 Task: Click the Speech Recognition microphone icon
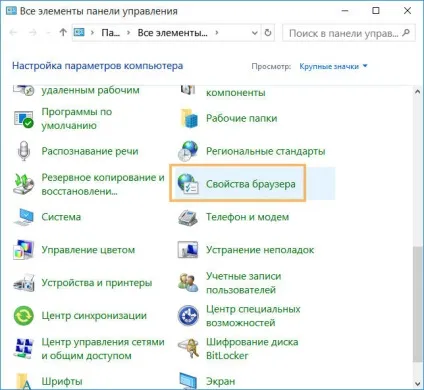click(24, 151)
